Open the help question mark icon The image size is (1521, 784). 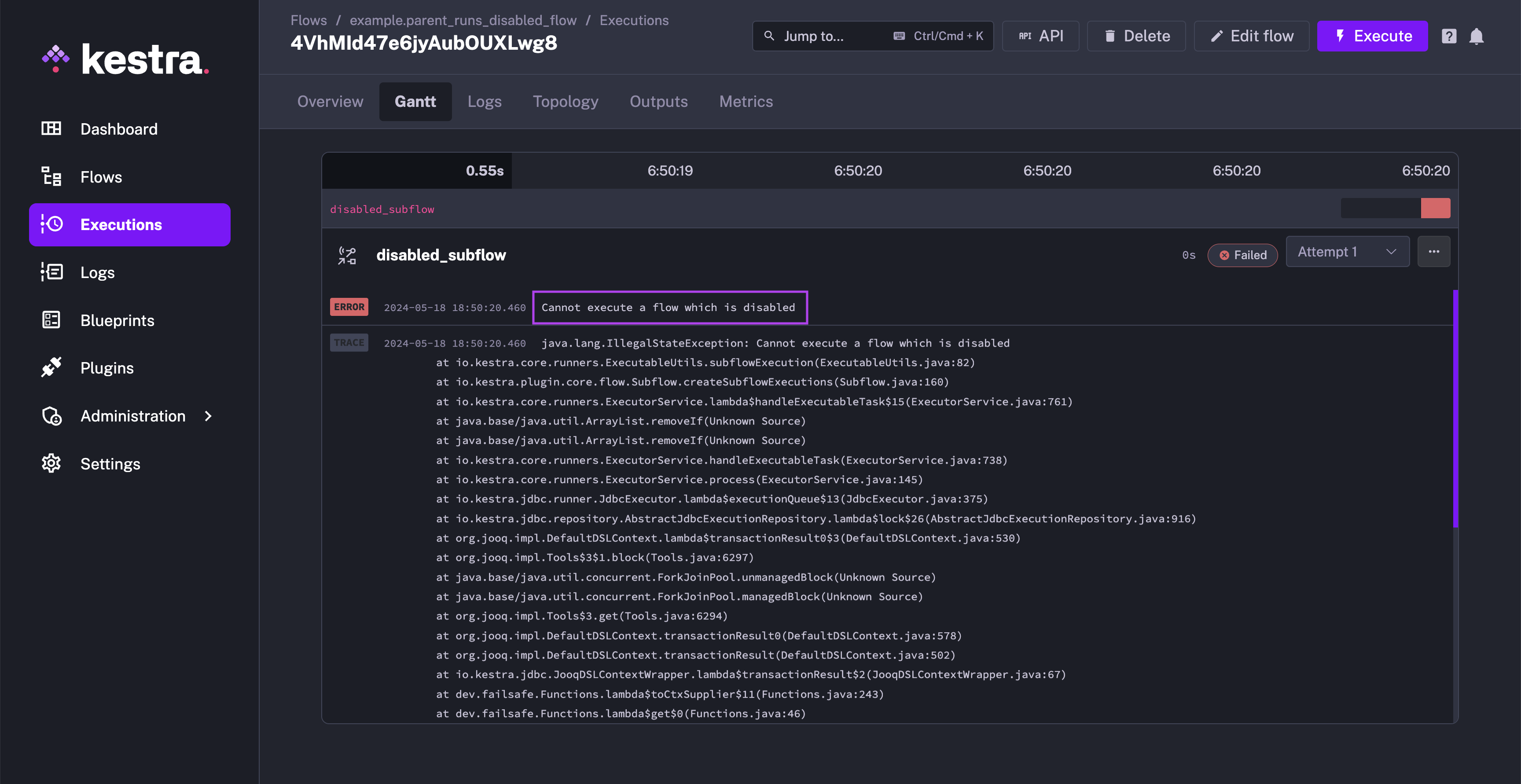click(x=1448, y=36)
